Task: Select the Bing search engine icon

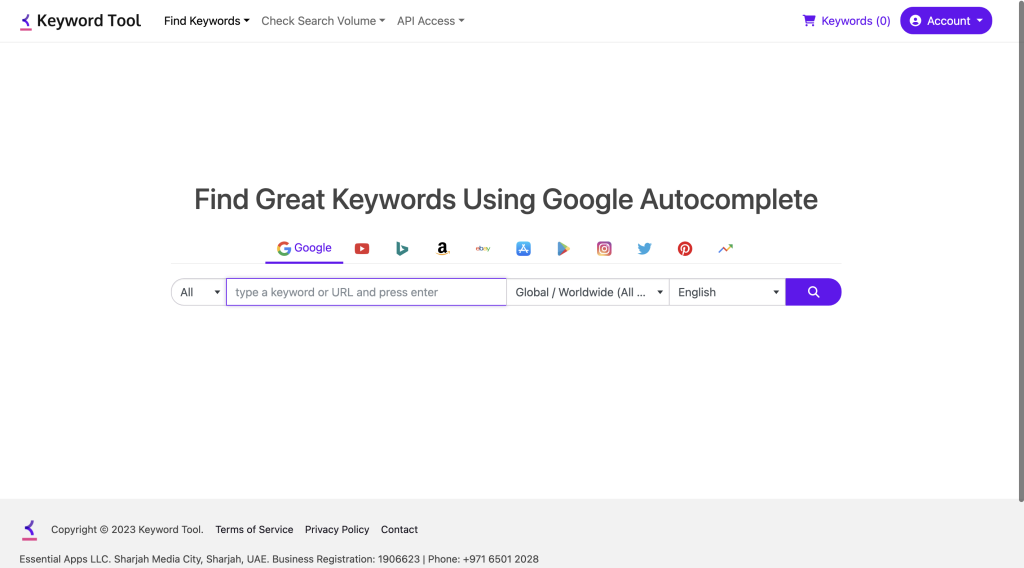Action: tap(401, 249)
